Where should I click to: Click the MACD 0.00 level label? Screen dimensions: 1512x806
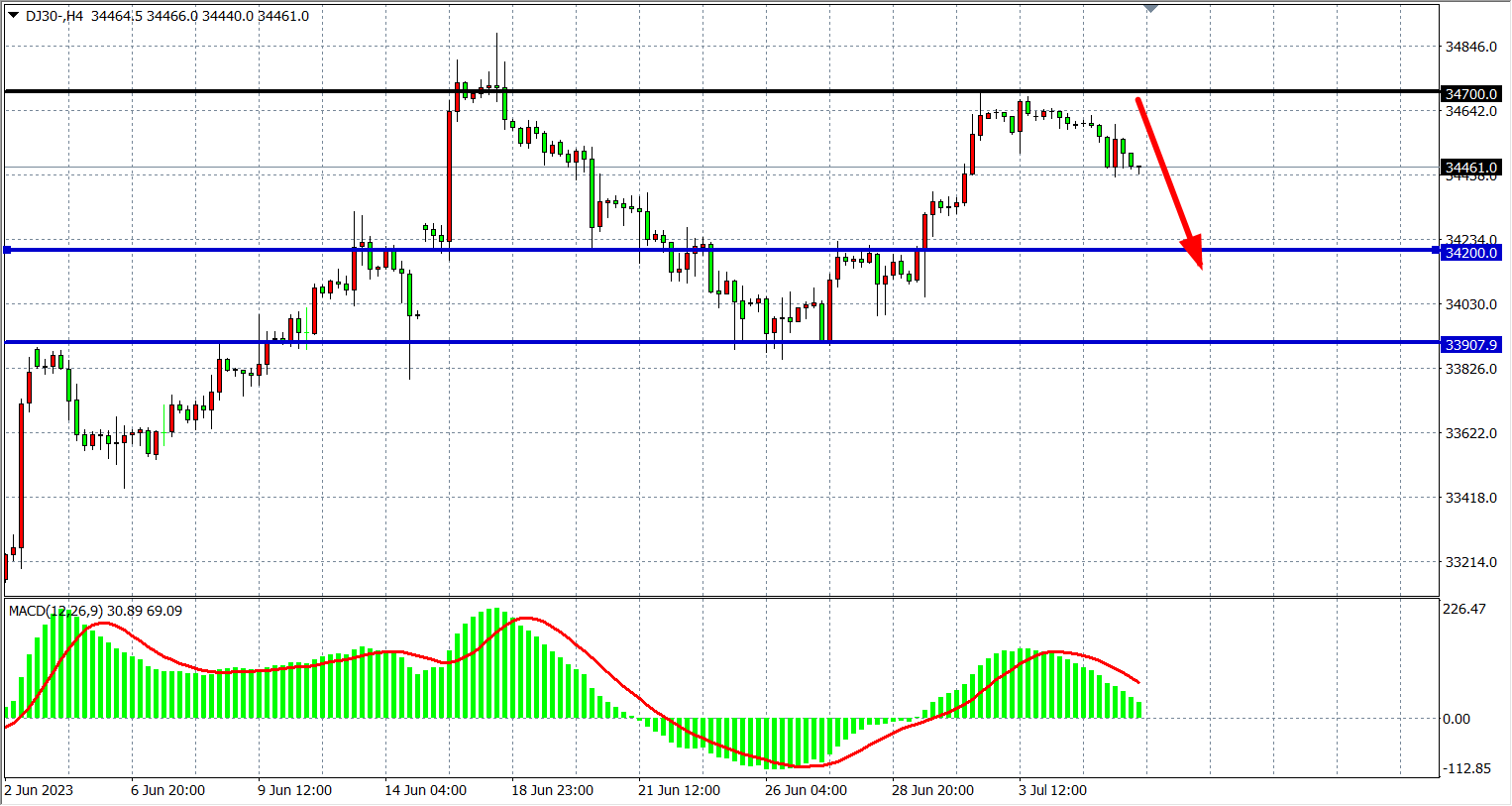[1456, 719]
